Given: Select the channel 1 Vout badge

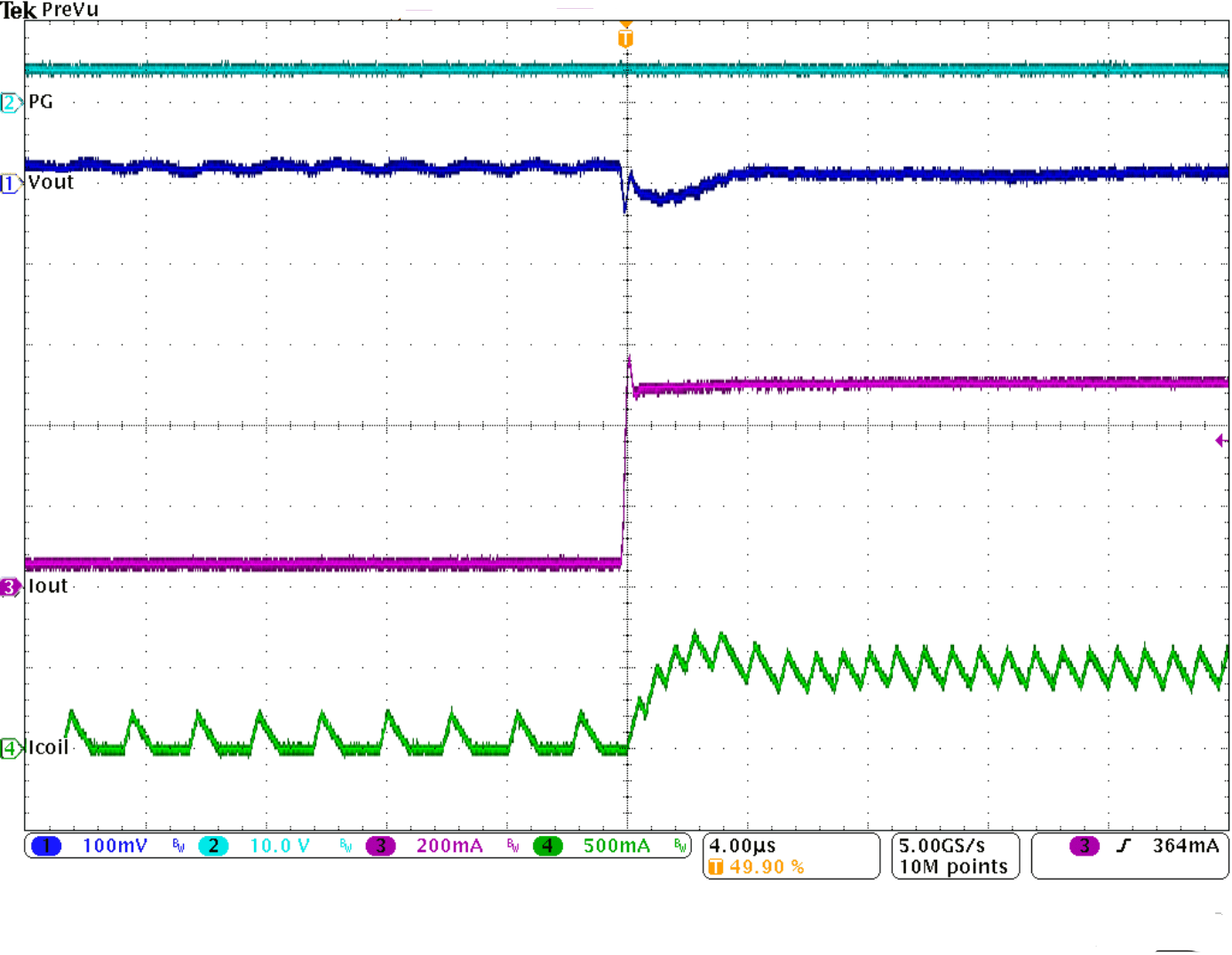Looking at the screenshot, I should (x=9, y=185).
